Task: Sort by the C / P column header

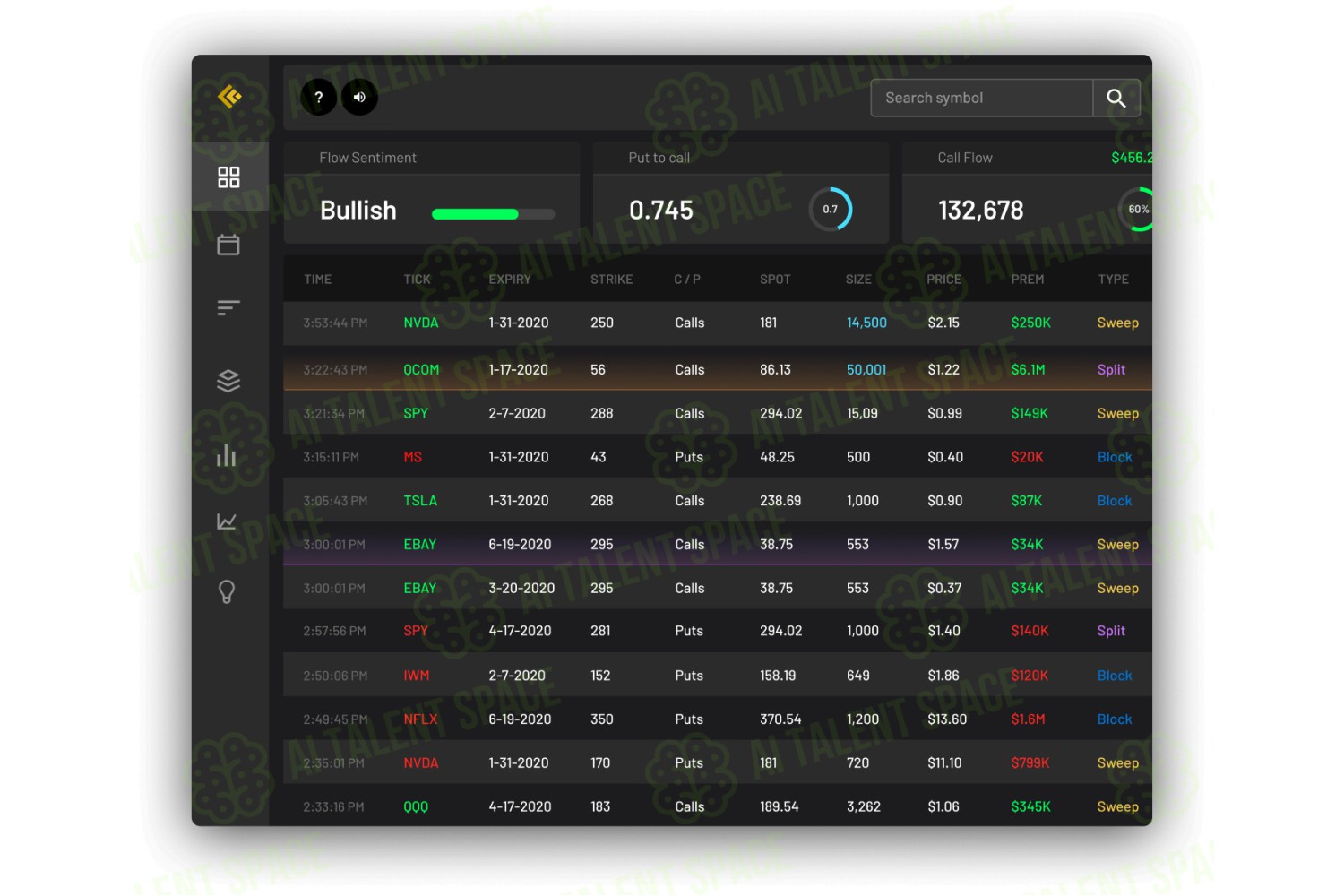Action: click(x=687, y=280)
